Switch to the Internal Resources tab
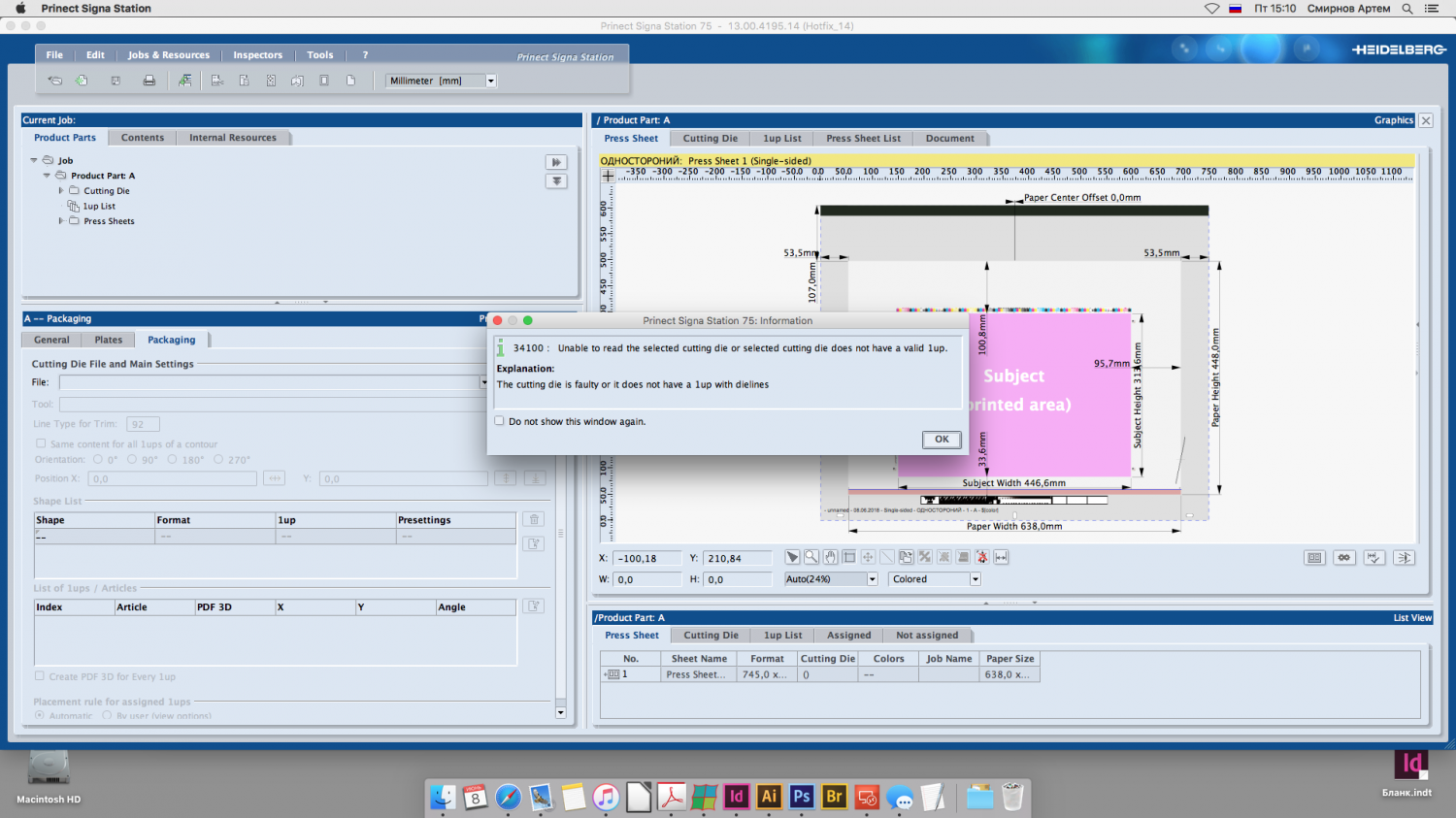1456x818 pixels. tap(233, 138)
